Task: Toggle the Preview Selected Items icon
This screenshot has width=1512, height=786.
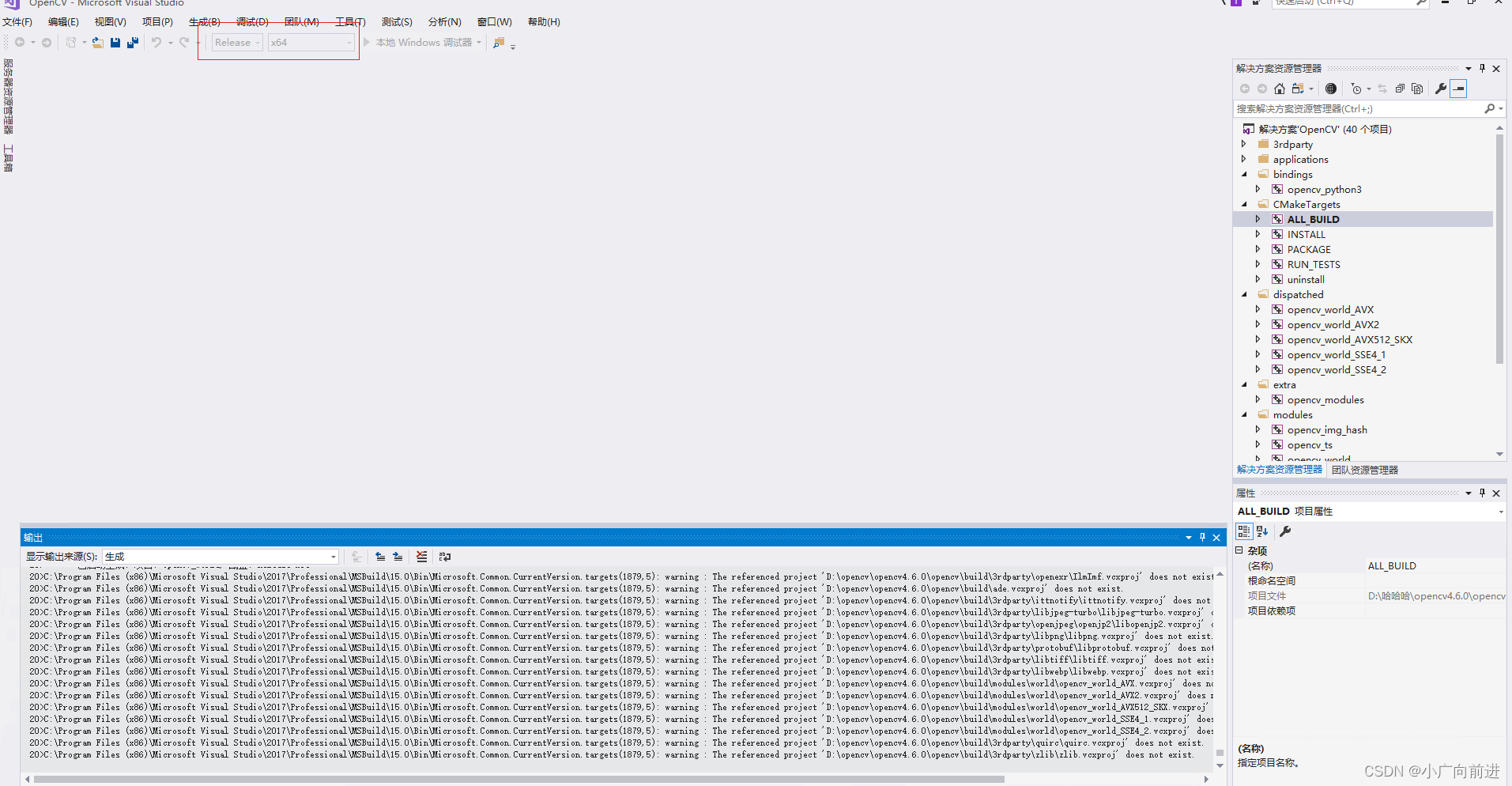Action: pyautogui.click(x=1459, y=89)
